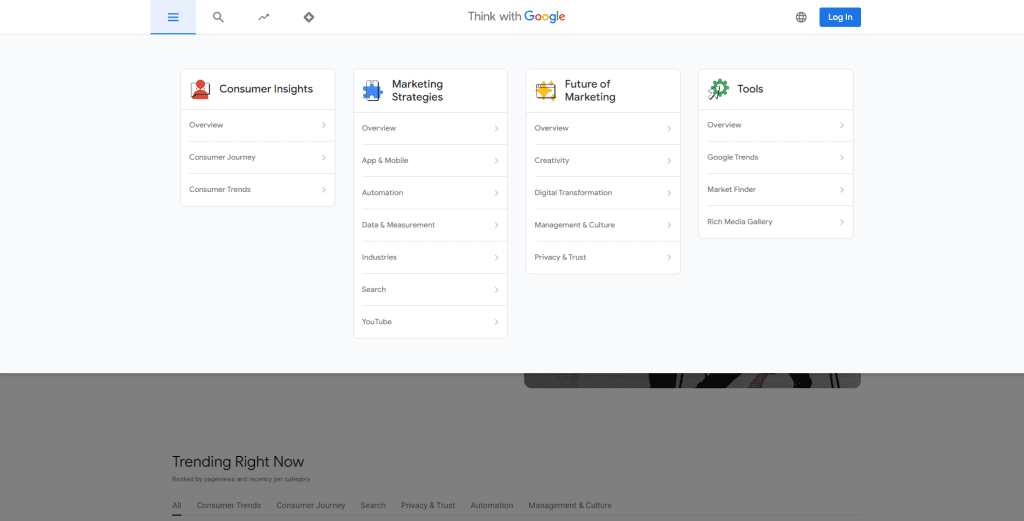1024x521 pixels.
Task: Open the Industries menu entry
Action: pos(430,257)
